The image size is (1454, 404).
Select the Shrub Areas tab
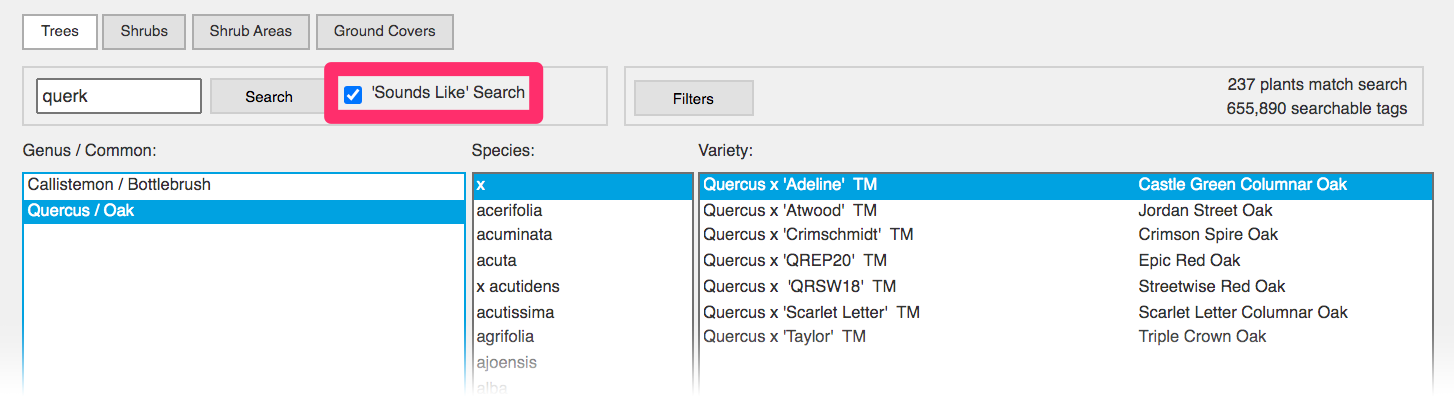click(x=250, y=31)
